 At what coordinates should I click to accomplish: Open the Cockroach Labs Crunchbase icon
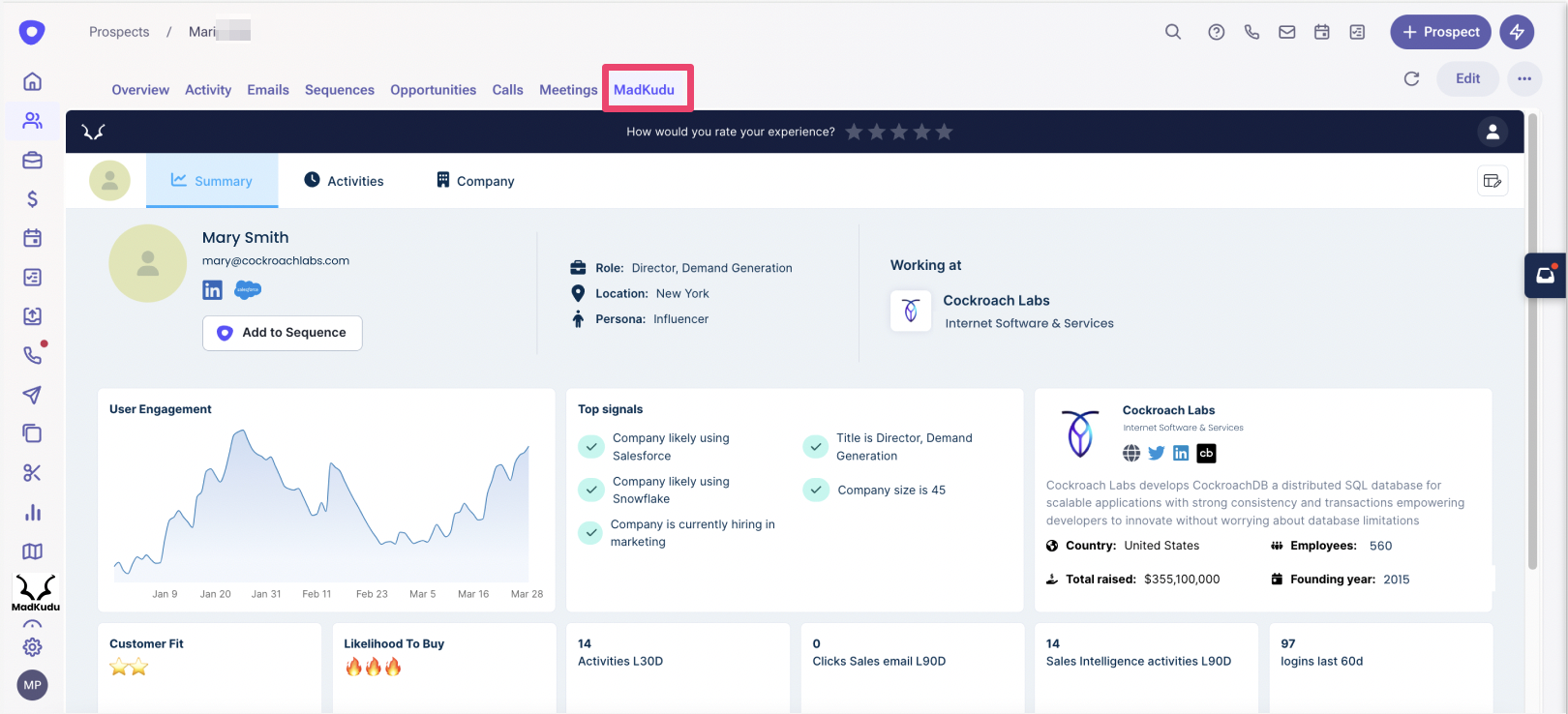(1206, 453)
